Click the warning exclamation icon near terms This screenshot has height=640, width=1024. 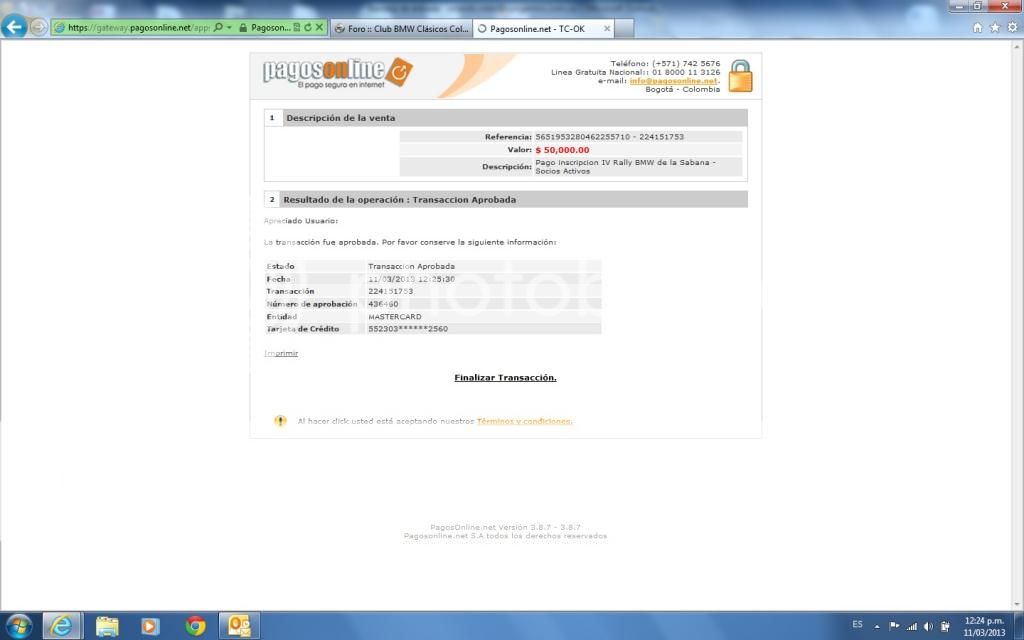coord(280,421)
